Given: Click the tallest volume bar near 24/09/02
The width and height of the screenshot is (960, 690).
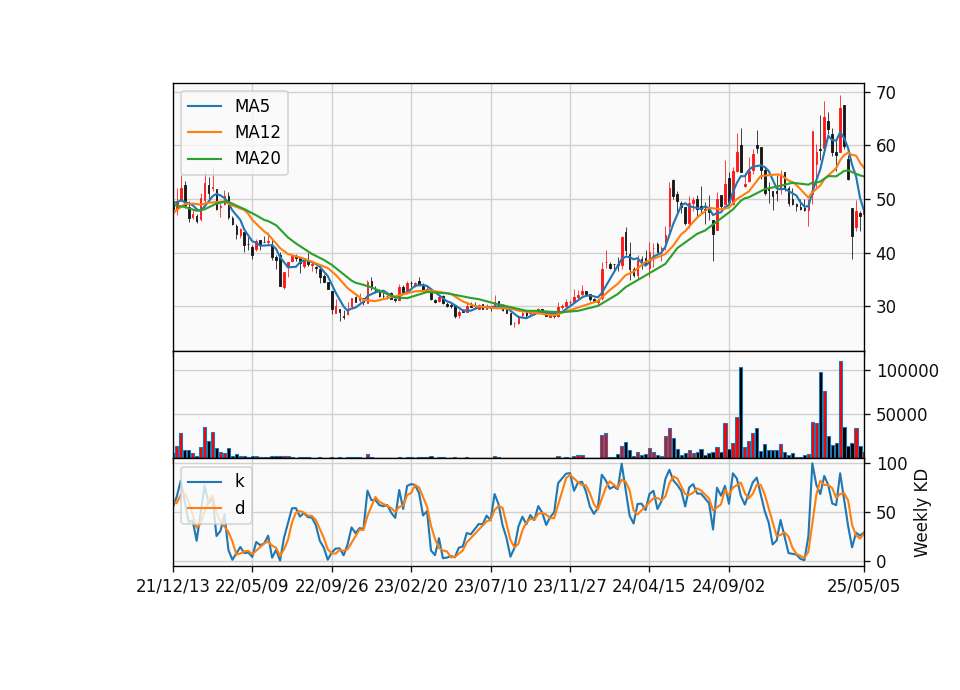Looking at the screenshot, I should tap(741, 413).
